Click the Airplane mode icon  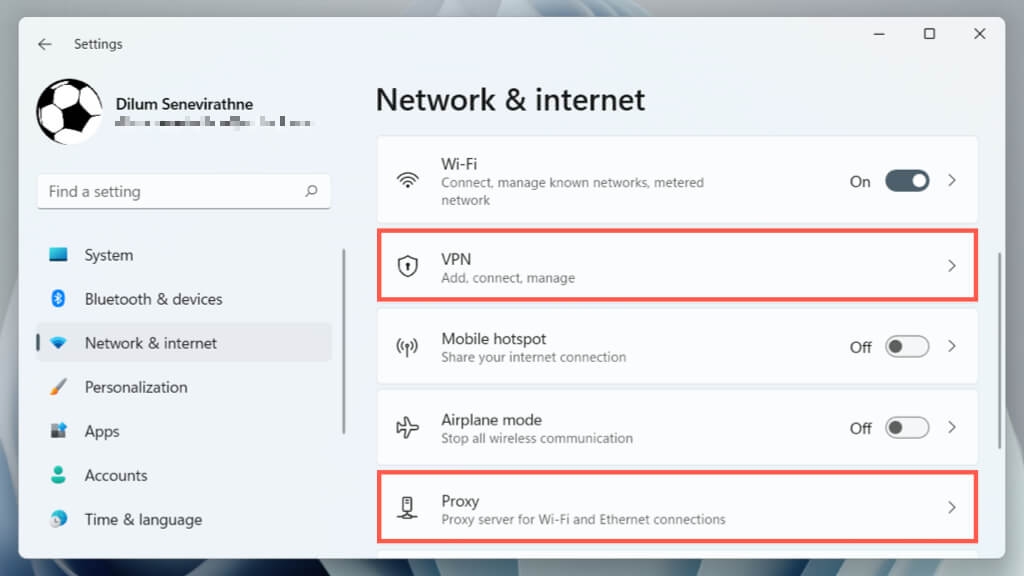point(407,428)
